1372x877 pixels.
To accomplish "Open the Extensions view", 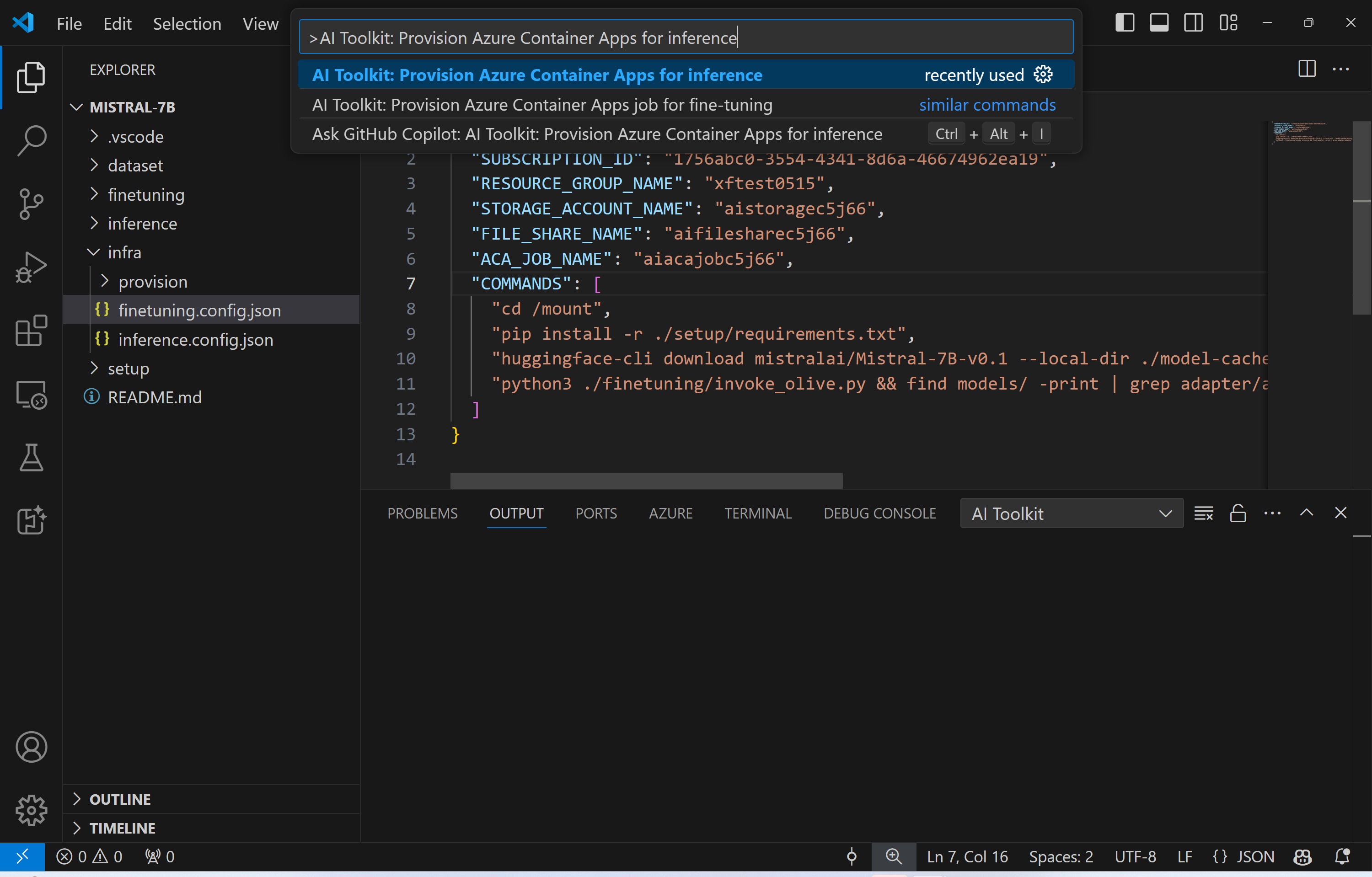I will [x=31, y=330].
